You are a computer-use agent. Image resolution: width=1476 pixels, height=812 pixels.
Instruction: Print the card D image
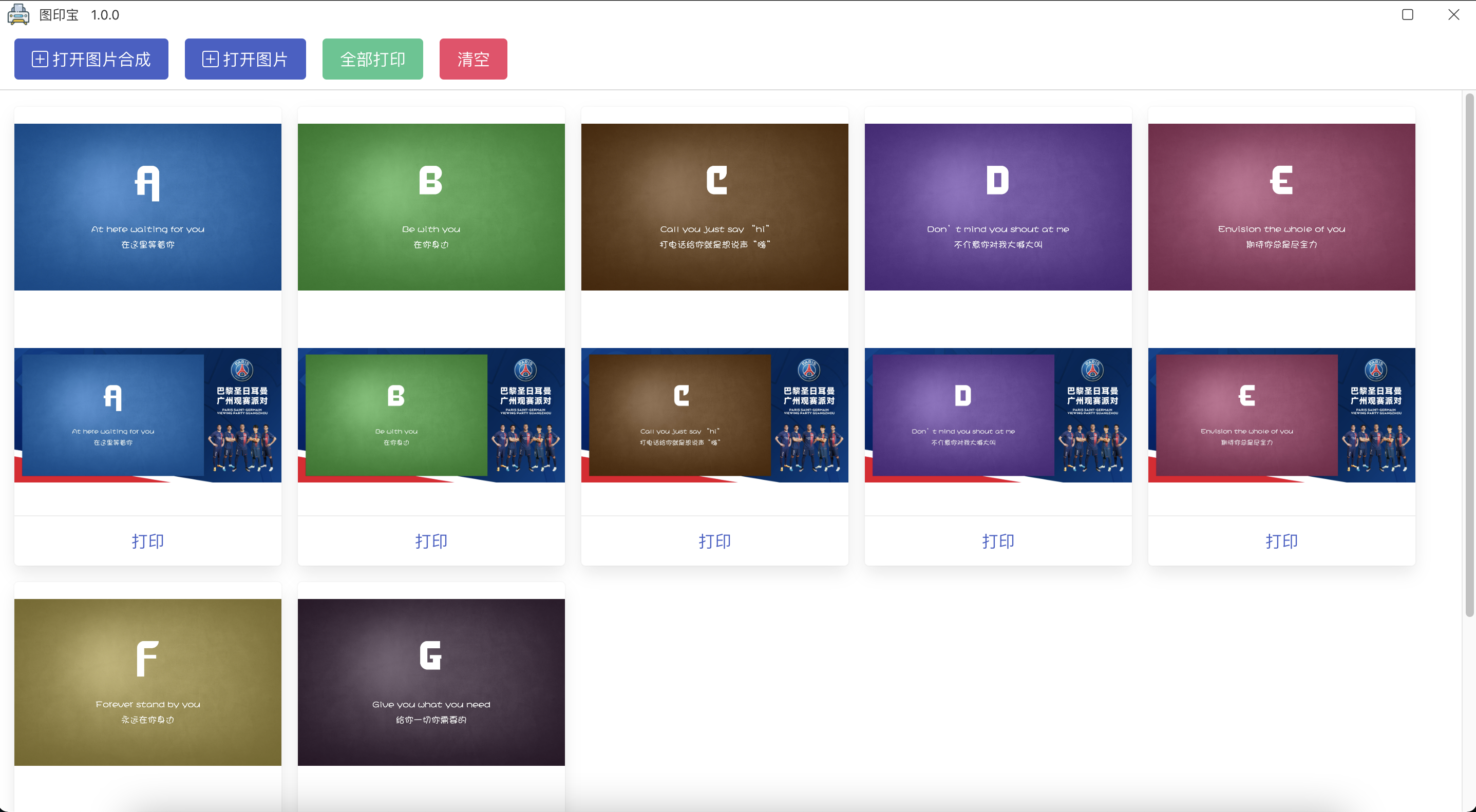point(998,540)
